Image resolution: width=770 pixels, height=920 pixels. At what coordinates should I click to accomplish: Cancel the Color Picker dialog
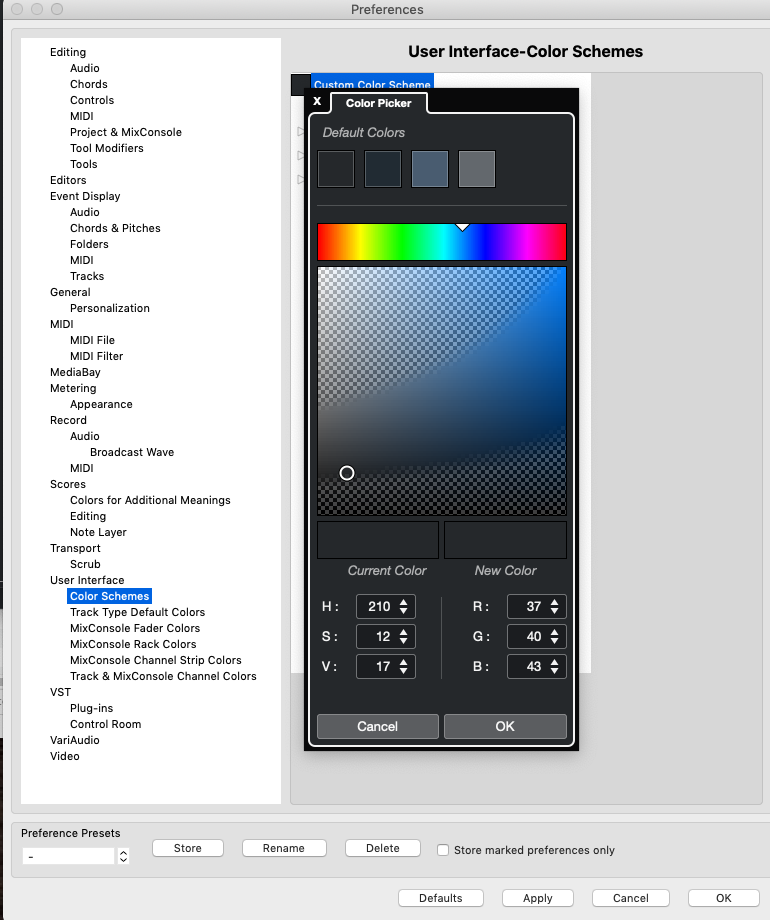378,726
